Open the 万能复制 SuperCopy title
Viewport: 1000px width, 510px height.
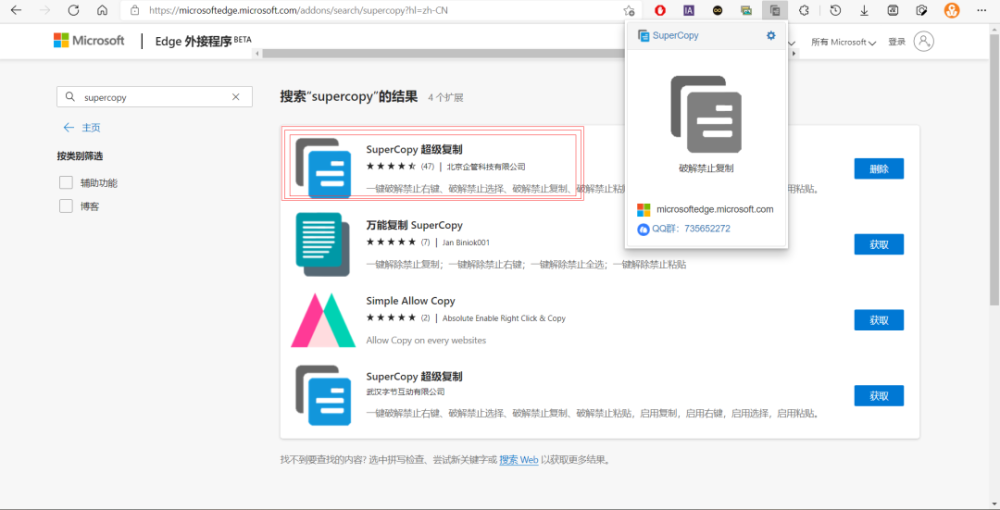pyautogui.click(x=414, y=225)
